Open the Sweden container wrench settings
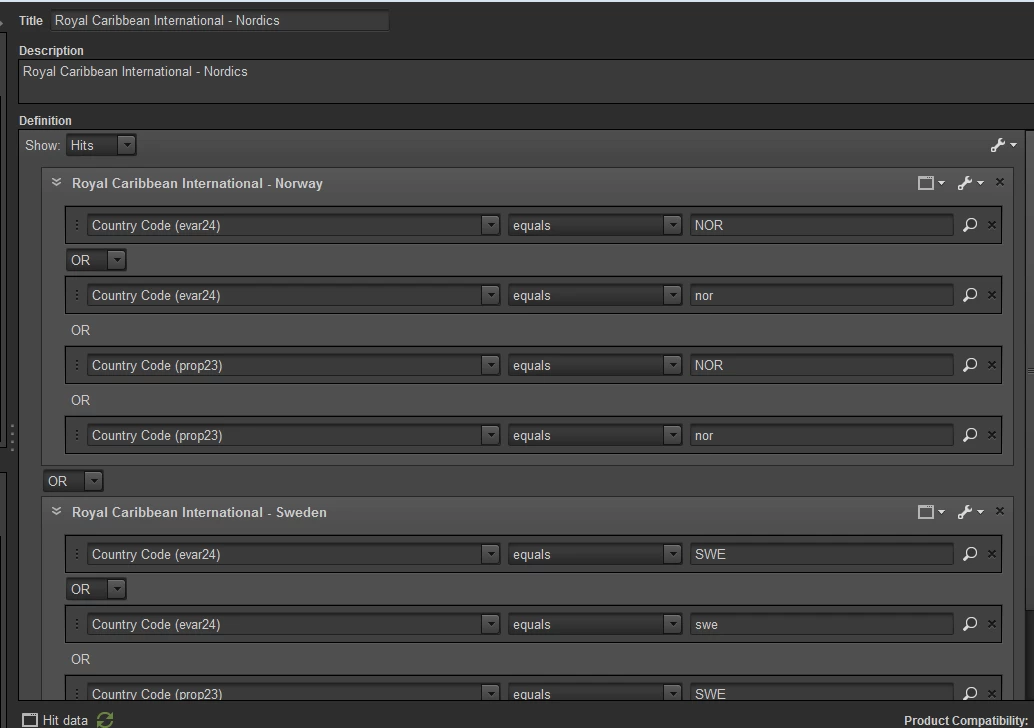This screenshot has width=1034, height=728. tap(970, 512)
